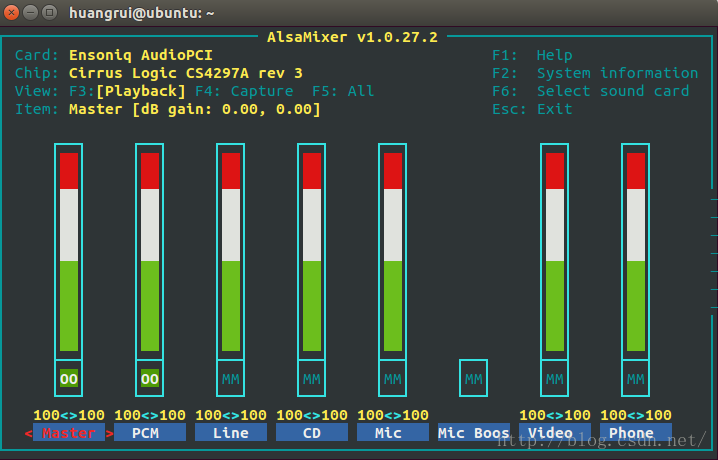The width and height of the screenshot is (718, 460).
Task: Switch to the F5 All view
Action: pyautogui.click(x=343, y=91)
